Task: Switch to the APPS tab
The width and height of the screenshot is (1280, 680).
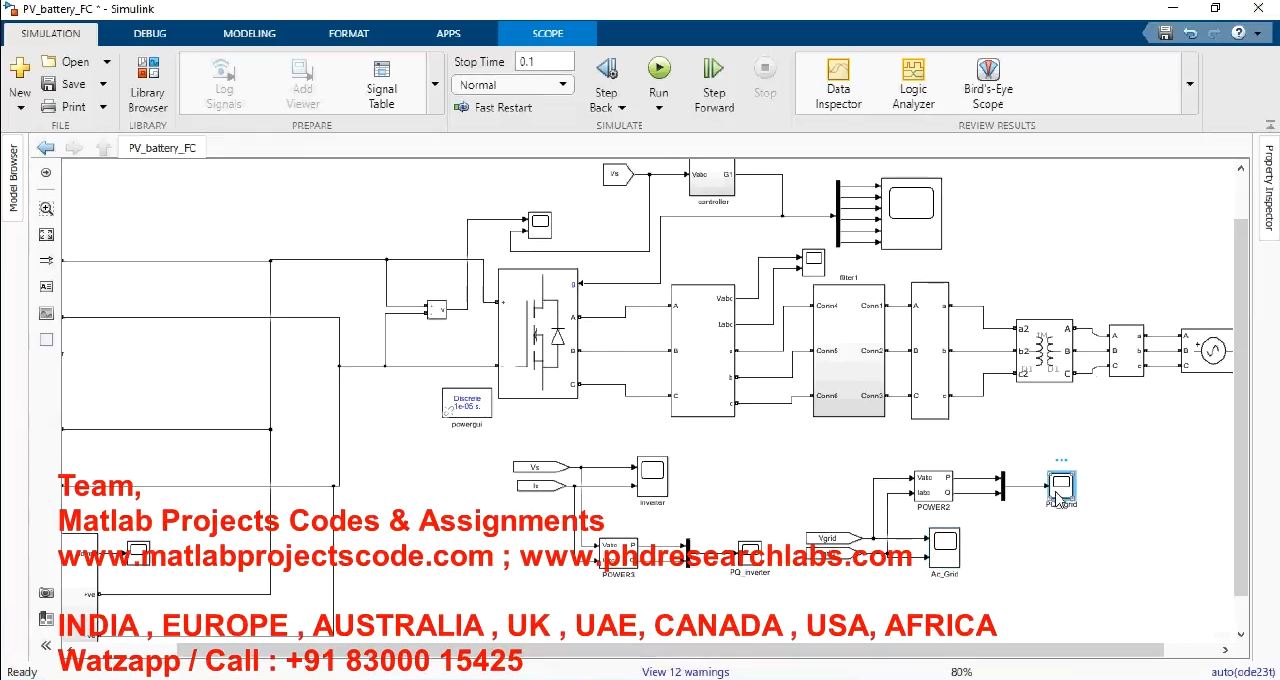Action: (x=448, y=33)
